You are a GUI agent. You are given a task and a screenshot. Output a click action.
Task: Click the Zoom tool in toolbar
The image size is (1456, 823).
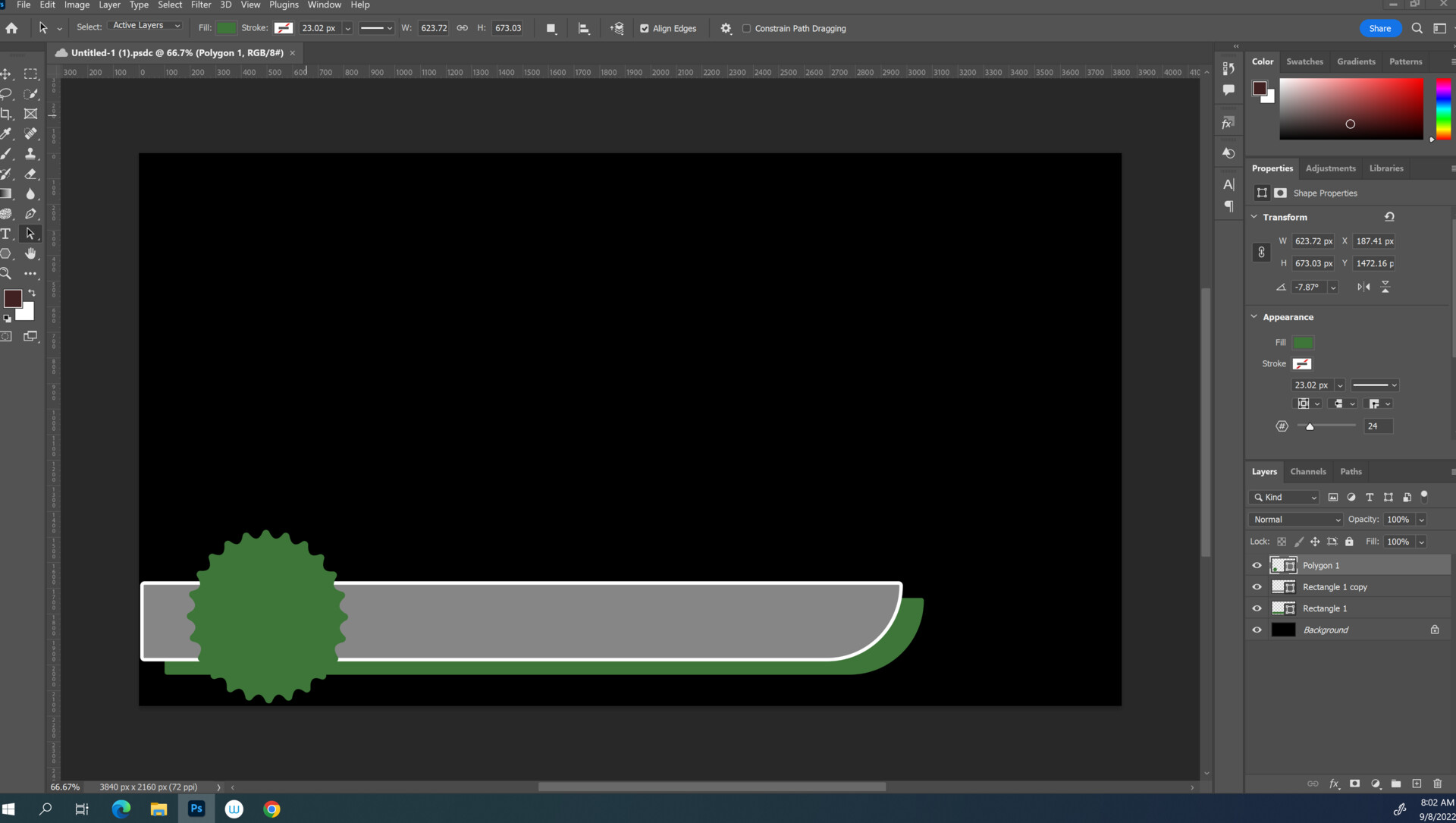click(x=6, y=273)
